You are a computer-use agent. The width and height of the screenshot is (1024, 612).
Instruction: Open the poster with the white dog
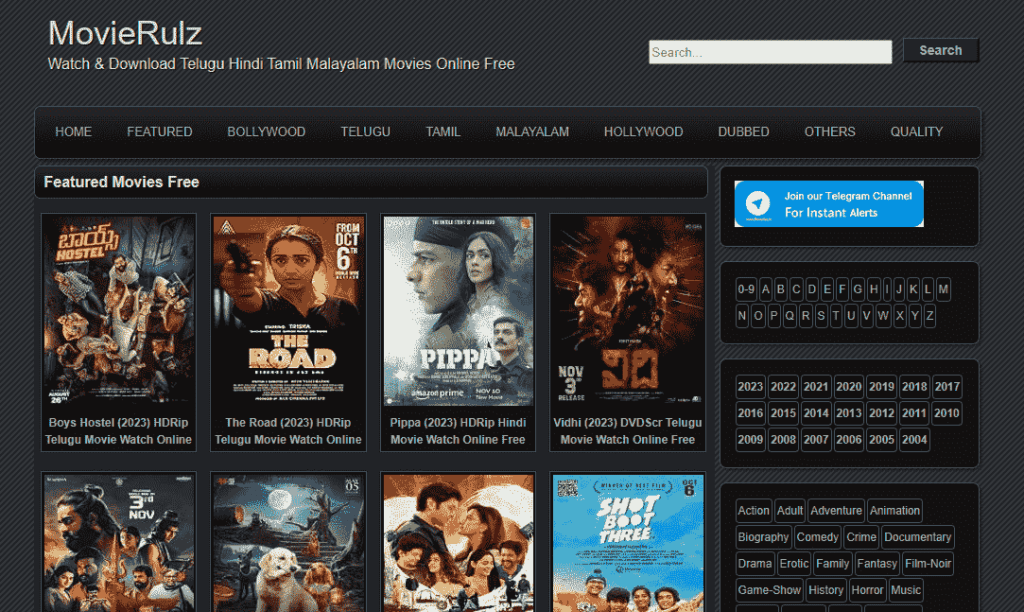coord(288,543)
